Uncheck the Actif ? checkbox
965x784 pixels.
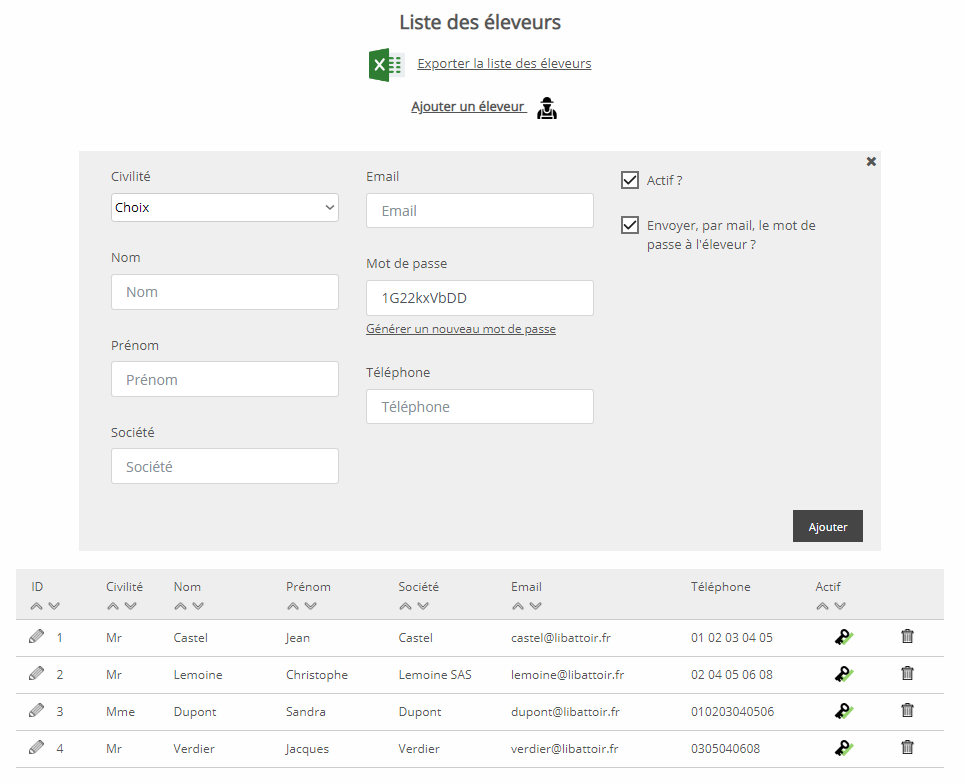tap(630, 180)
